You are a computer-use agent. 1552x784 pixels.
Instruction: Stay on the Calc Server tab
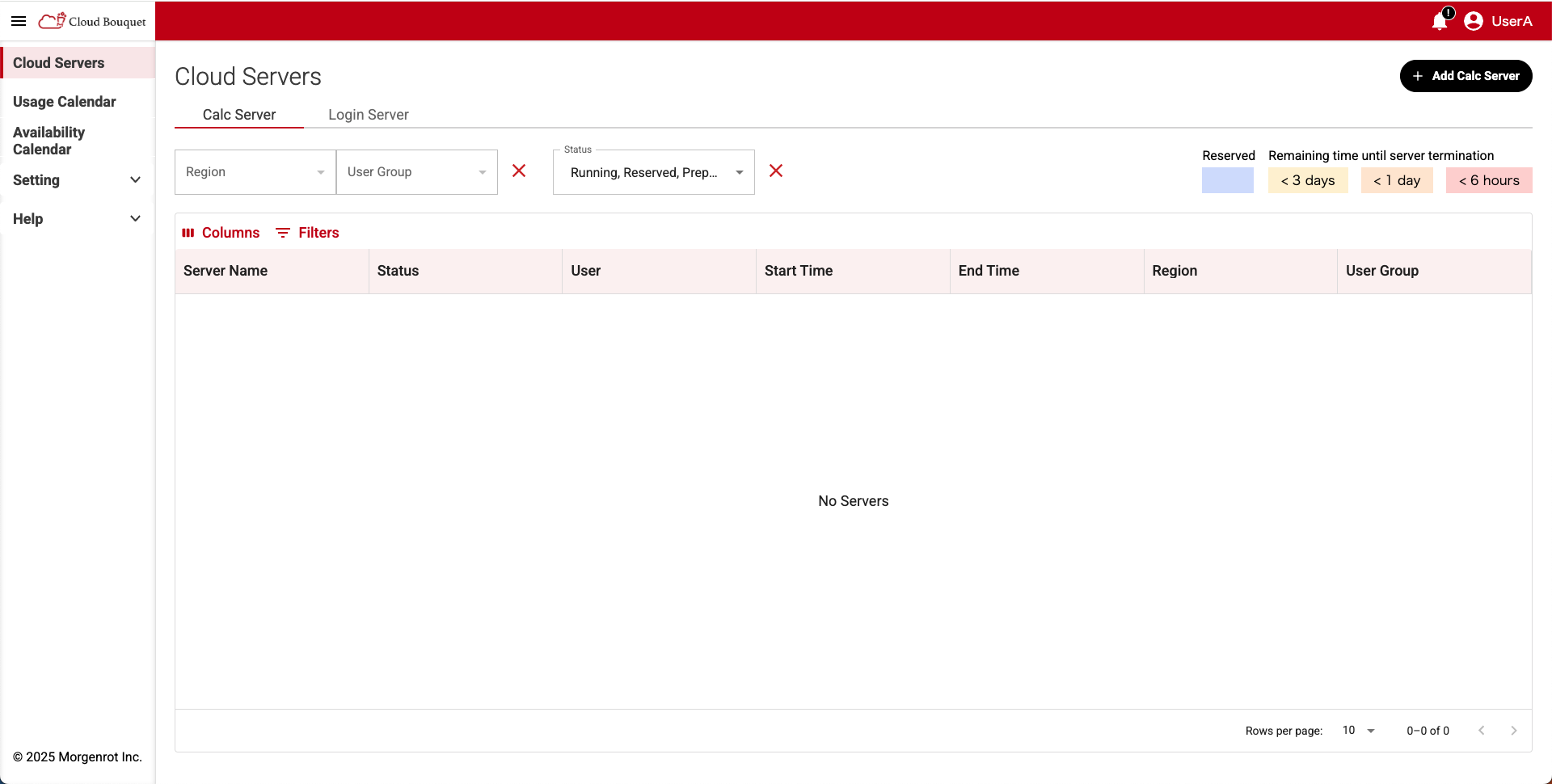point(239,115)
